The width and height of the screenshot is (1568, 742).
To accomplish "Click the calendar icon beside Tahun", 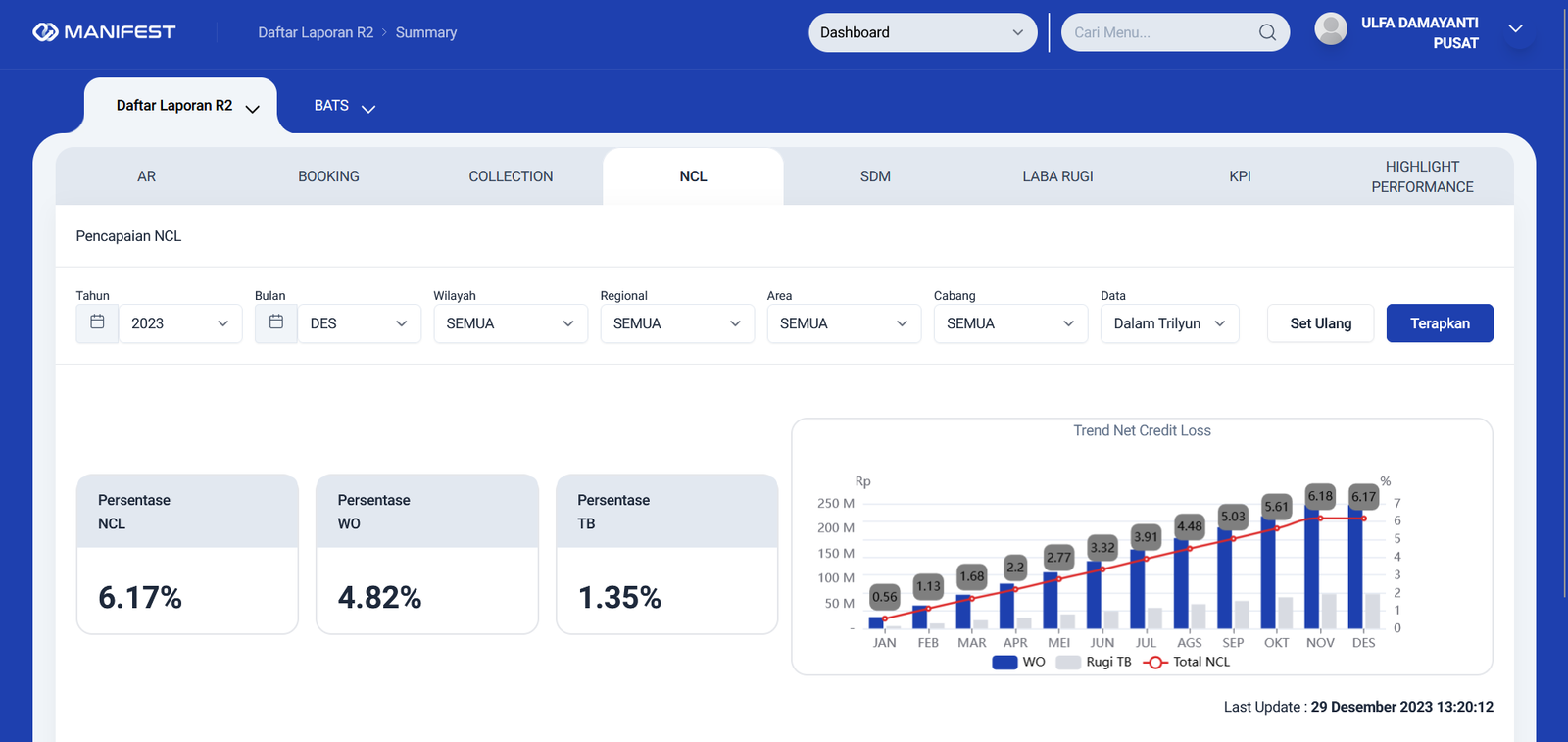I will [x=97, y=322].
